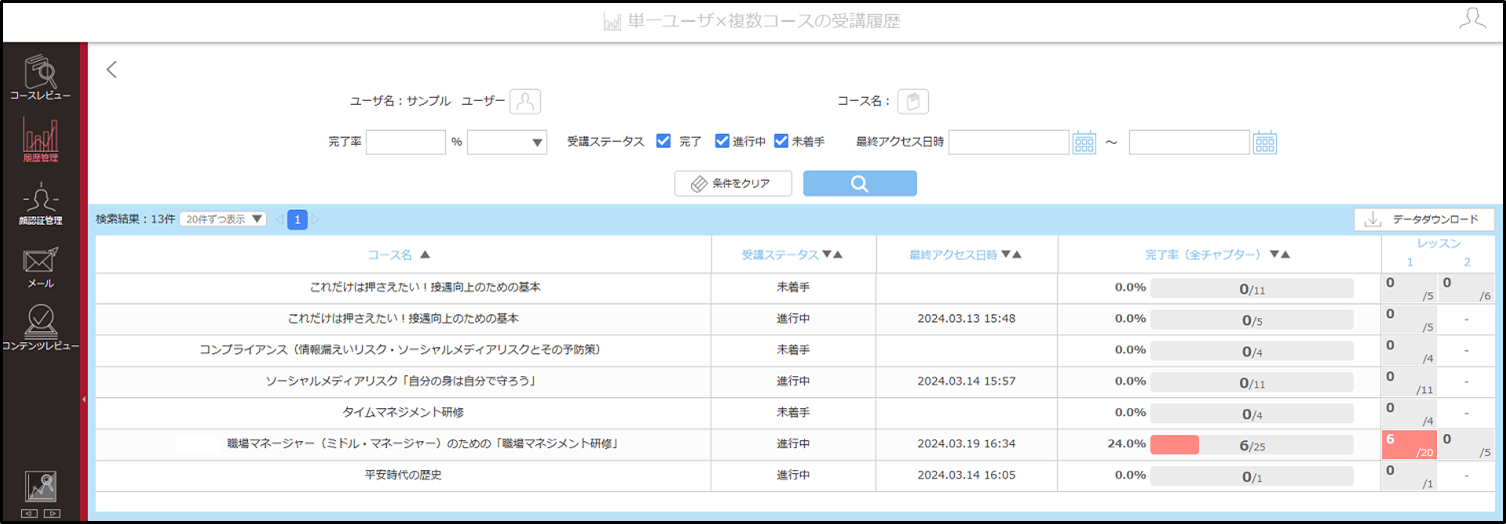
Task: Click the 2024.03.14 15:57 access date cell
Action: 966,381
